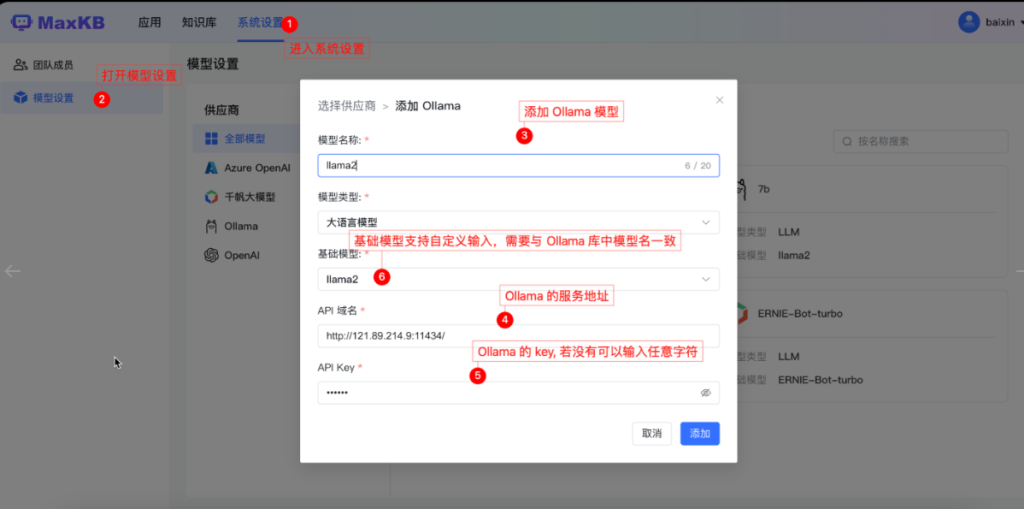The height and width of the screenshot is (509, 1024).
Task: Click the baixin user avatar
Action: [968, 22]
